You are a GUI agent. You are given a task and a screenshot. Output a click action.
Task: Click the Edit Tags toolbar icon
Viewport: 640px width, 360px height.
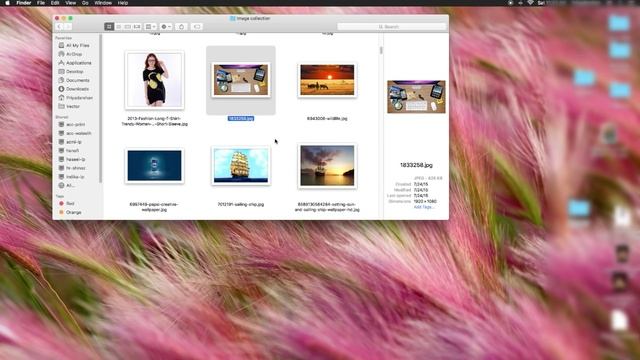[x=197, y=27]
